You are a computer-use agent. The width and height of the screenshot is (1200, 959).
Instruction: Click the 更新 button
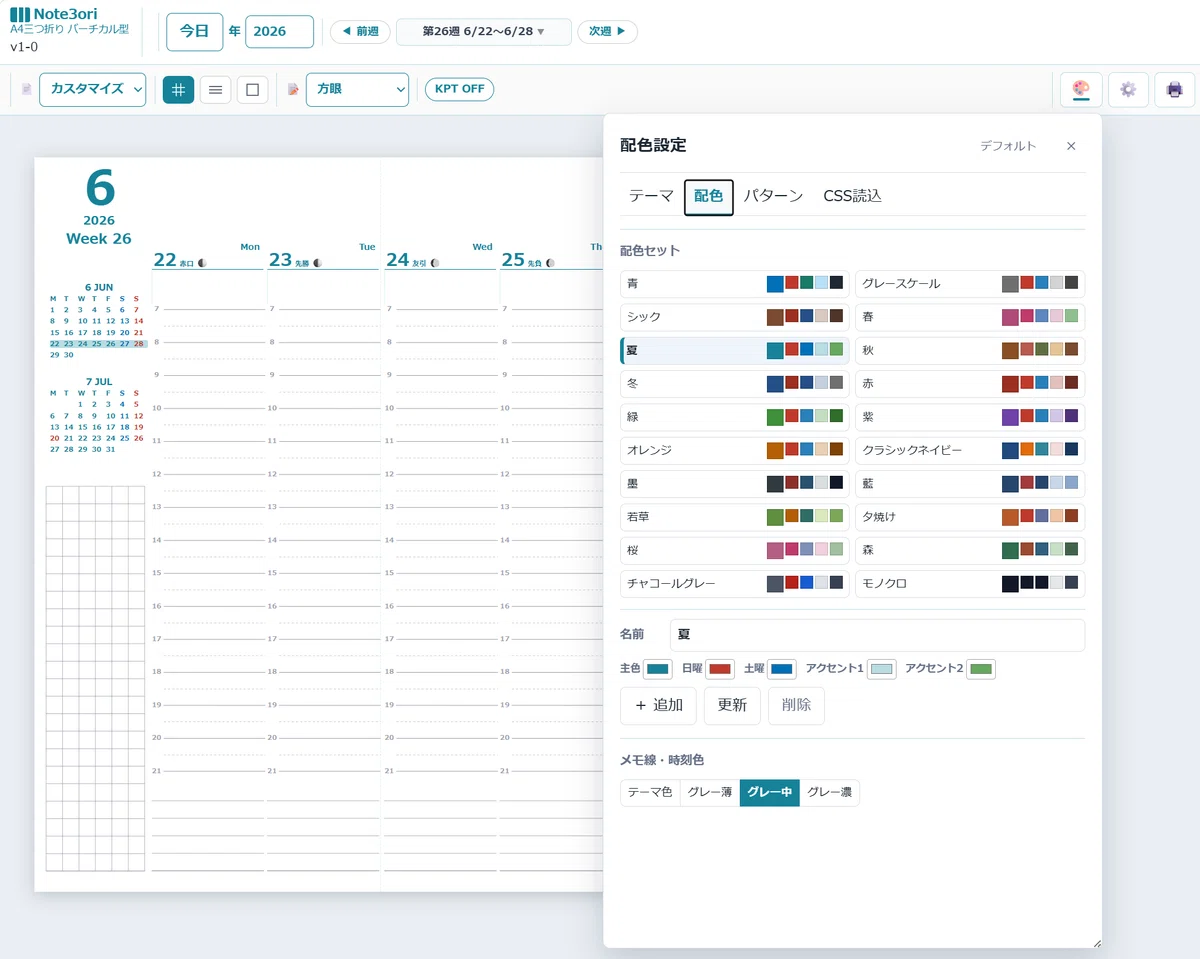pos(732,705)
